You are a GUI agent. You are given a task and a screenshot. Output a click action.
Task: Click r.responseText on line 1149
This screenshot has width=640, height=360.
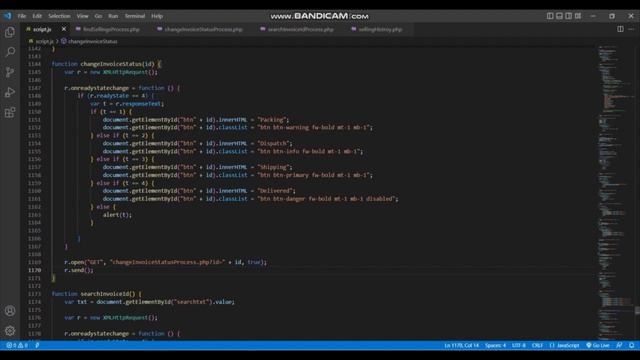click(138, 104)
